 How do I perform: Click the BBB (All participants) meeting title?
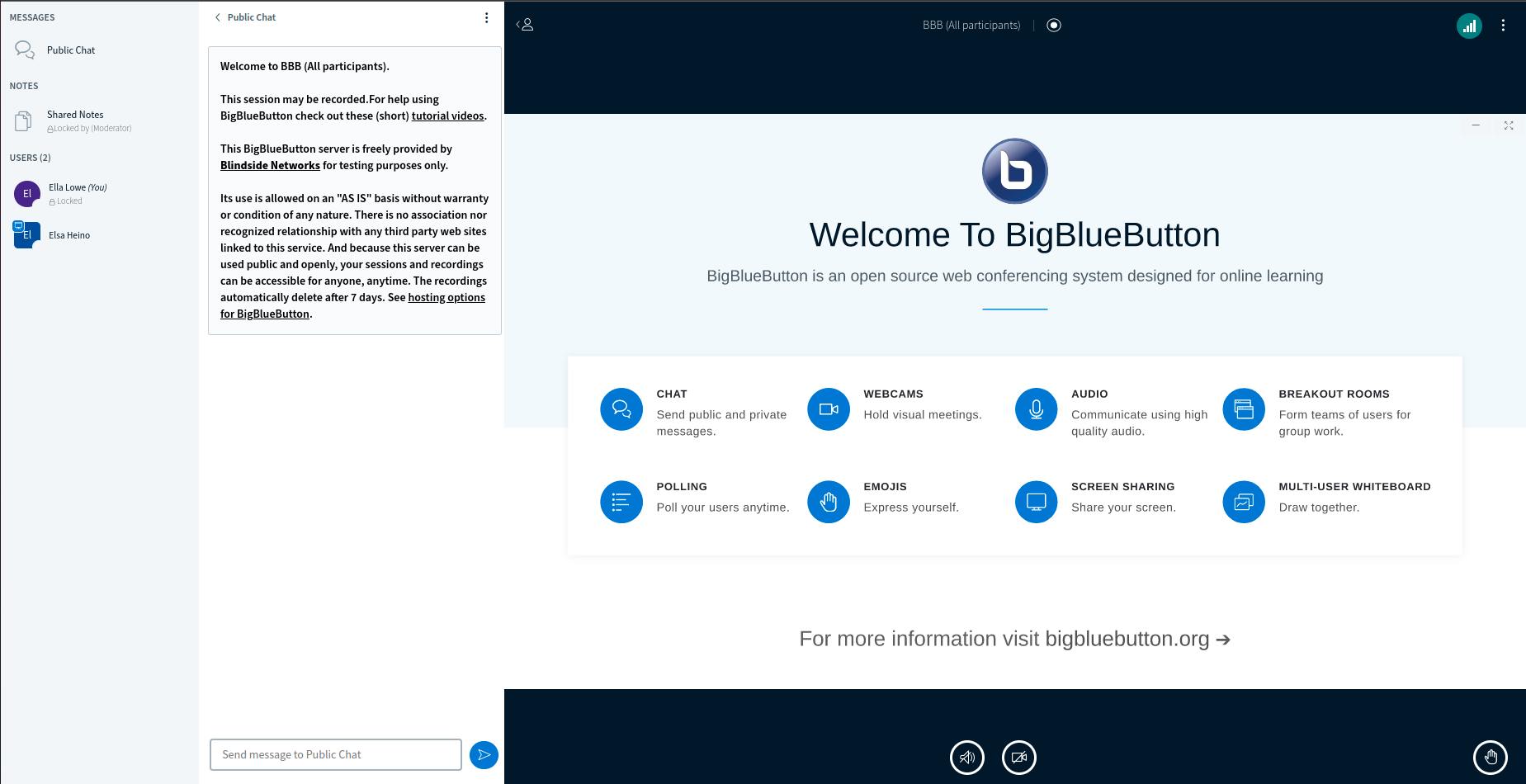971,26
